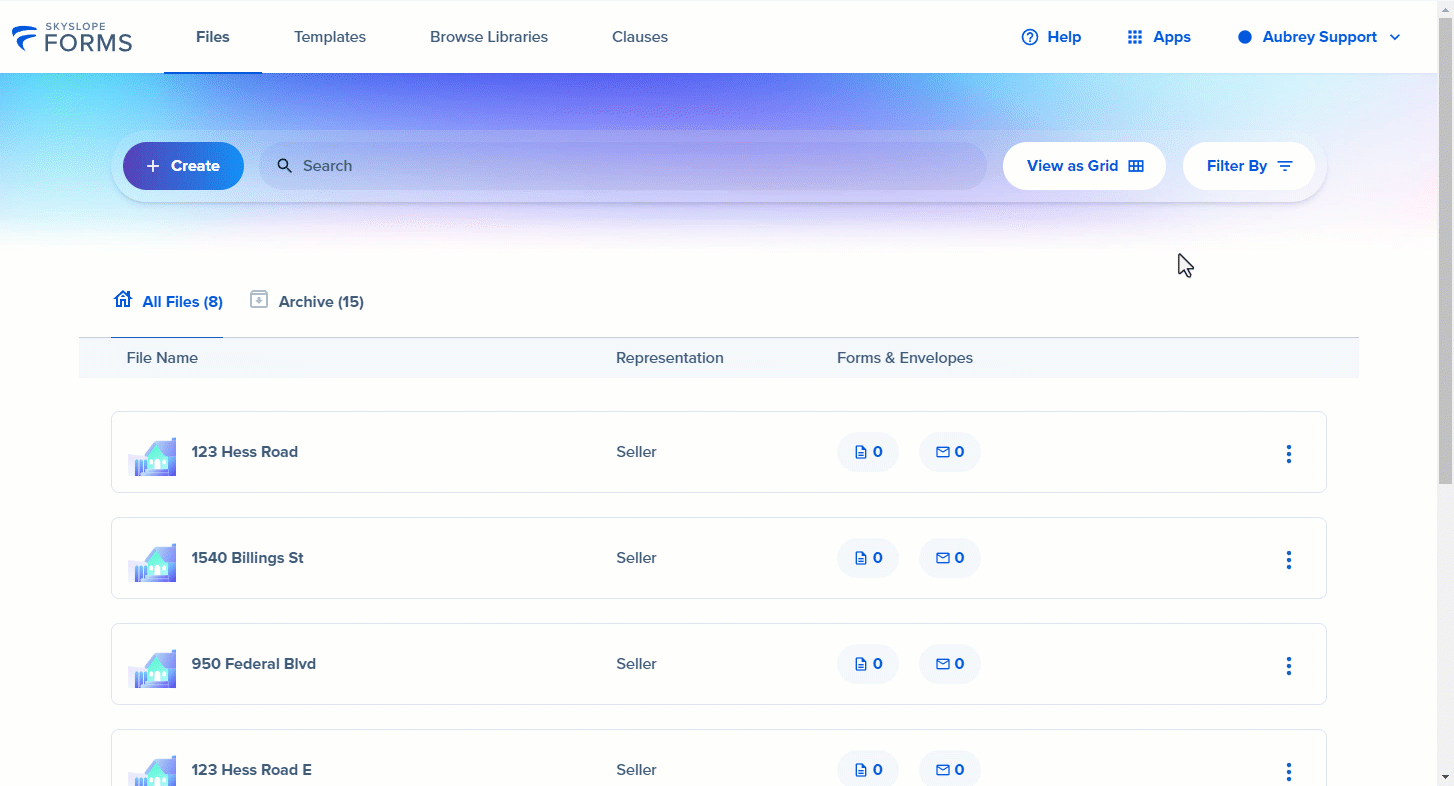
Task: Open the 123 Hess Road file
Action: tap(245, 452)
